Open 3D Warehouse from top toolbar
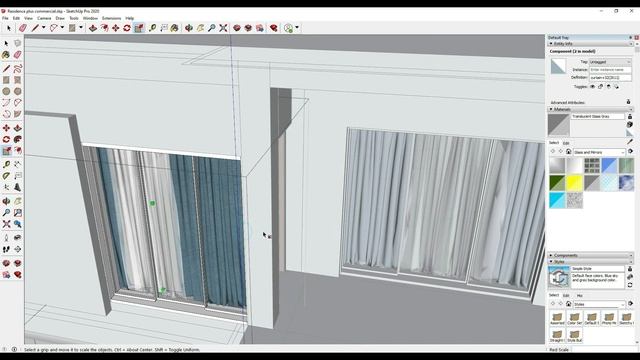This screenshot has height=360, width=640. 237,28
